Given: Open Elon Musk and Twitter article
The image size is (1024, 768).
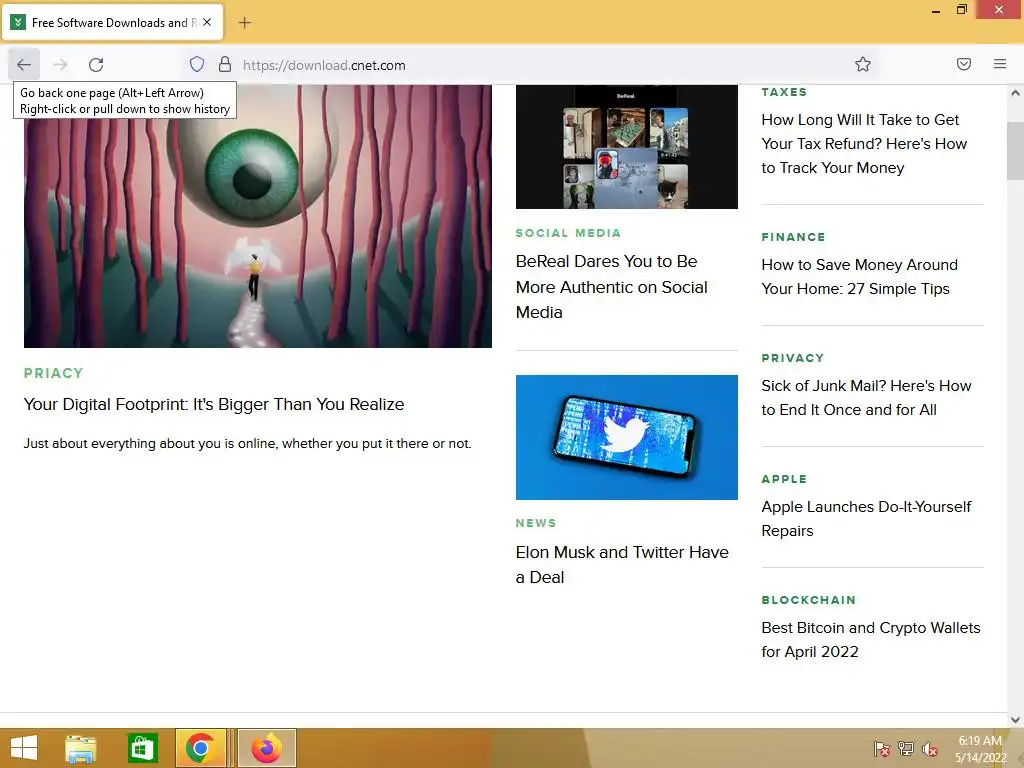Looking at the screenshot, I should [x=622, y=565].
